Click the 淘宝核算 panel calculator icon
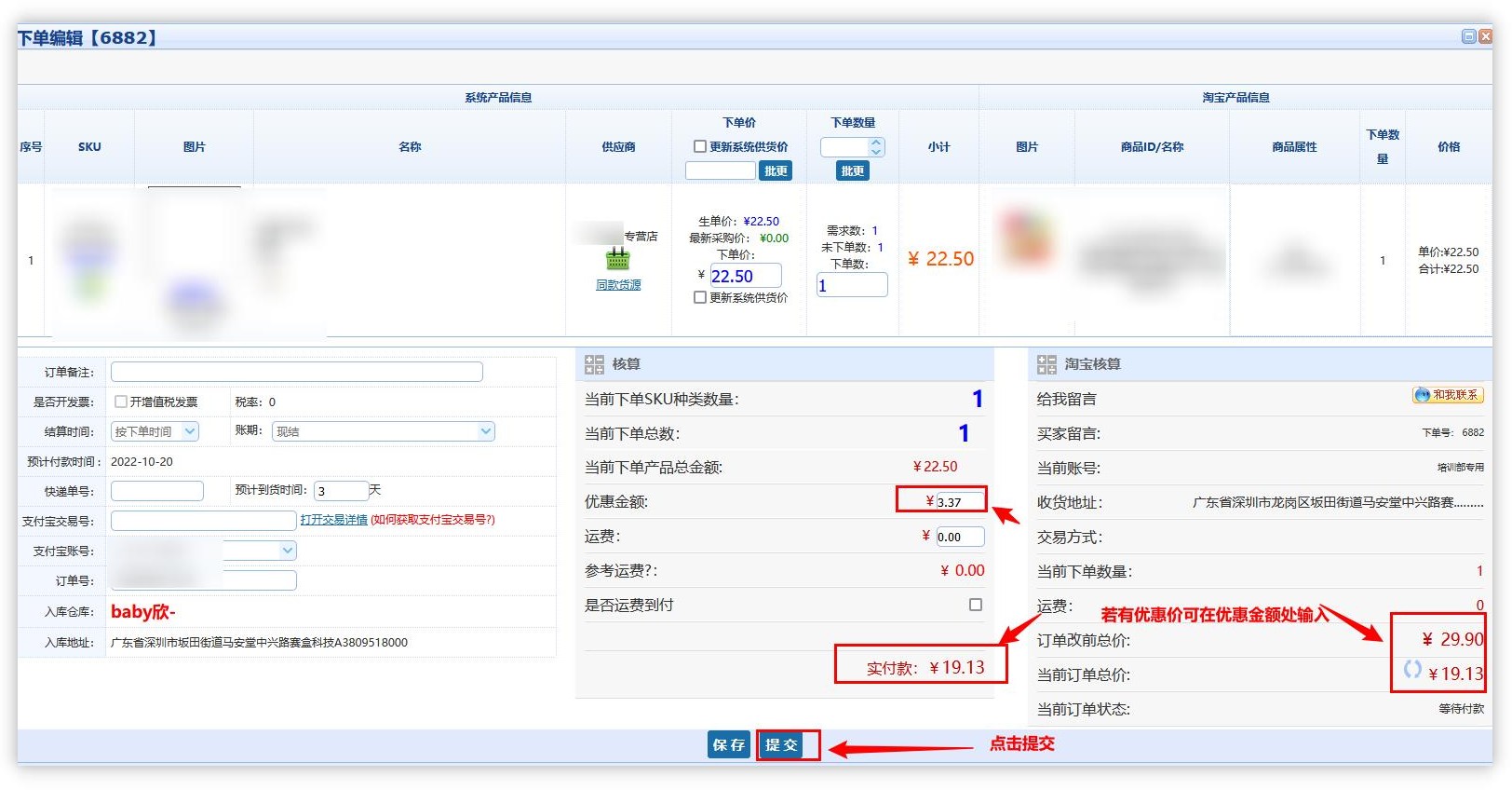Image resolution: width=1512 pixels, height=790 pixels. [x=1046, y=364]
